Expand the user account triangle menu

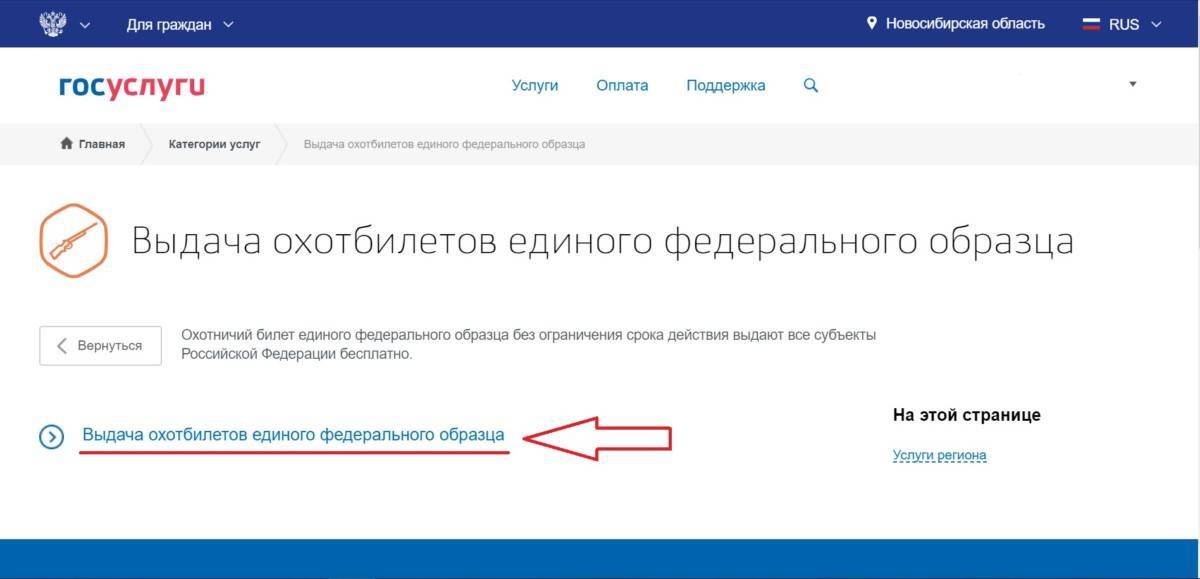[x=1133, y=85]
